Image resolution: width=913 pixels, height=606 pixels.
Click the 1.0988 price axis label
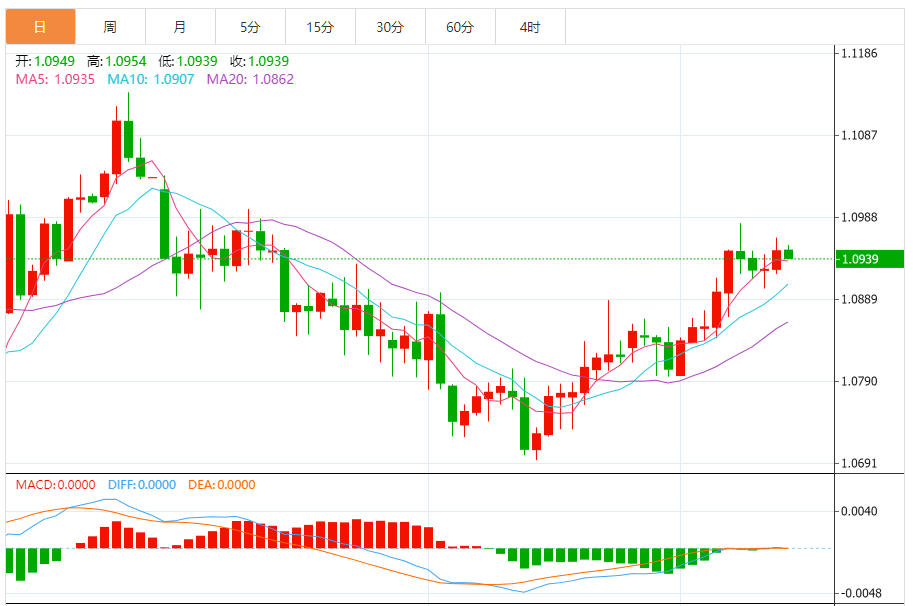click(859, 217)
